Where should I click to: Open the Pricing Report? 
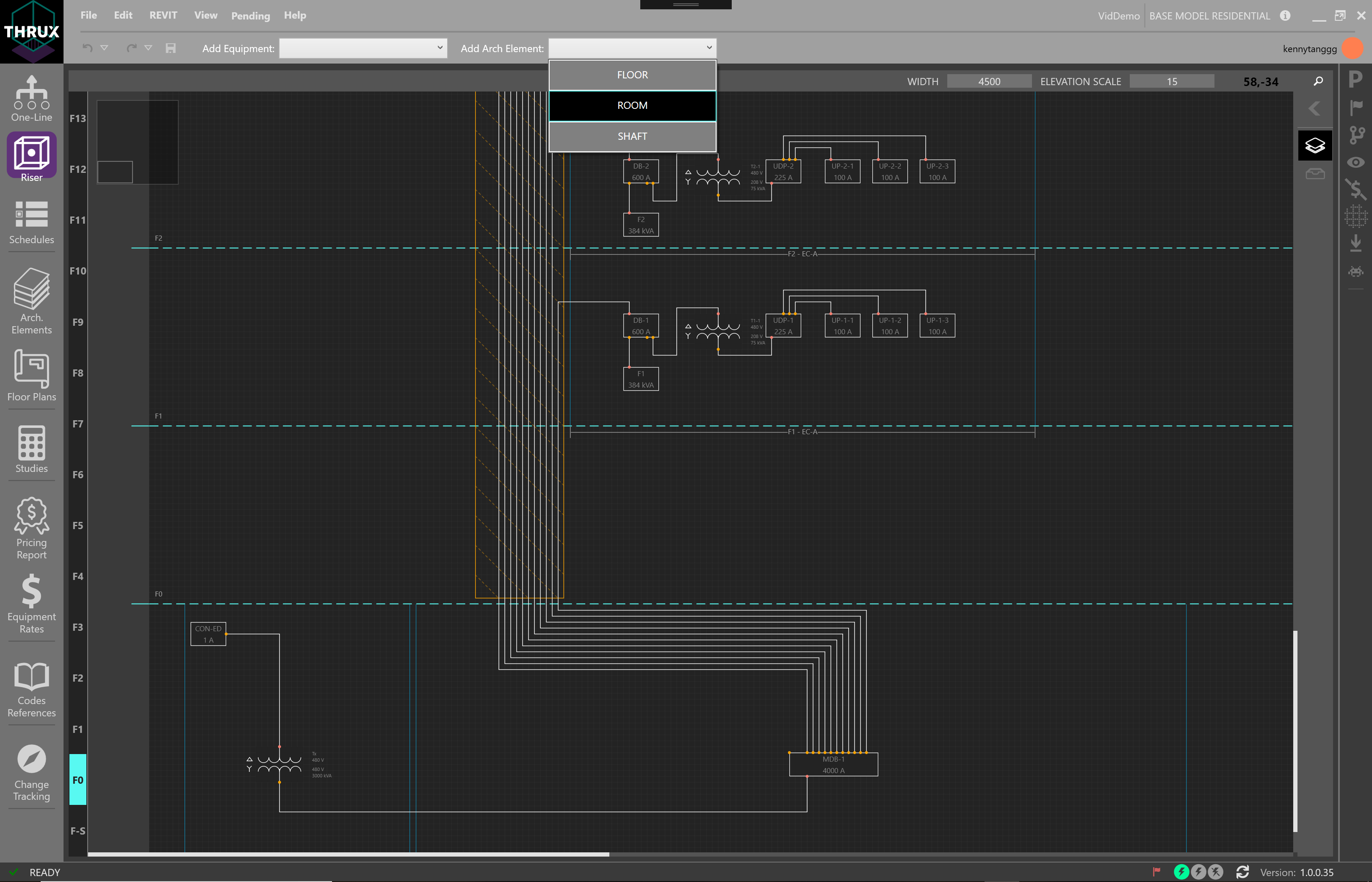pyautogui.click(x=31, y=527)
